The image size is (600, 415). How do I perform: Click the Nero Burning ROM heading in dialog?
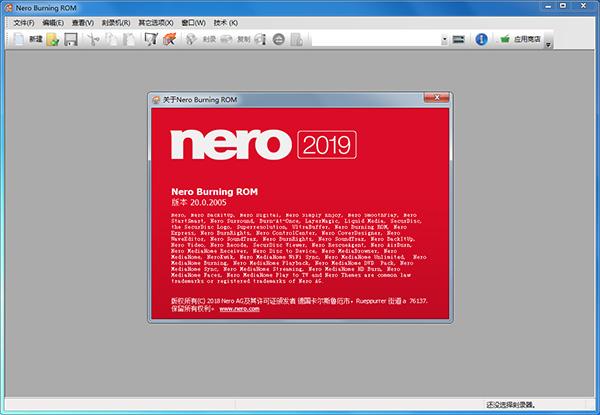(214, 192)
